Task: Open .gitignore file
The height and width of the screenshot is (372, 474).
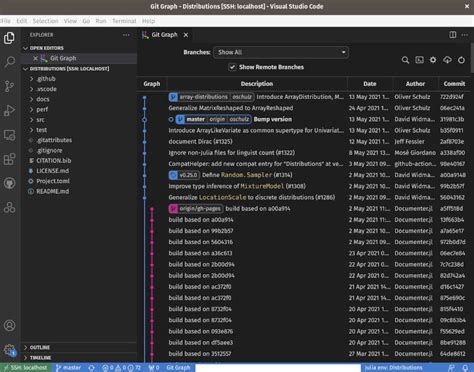Action: coord(79,150)
